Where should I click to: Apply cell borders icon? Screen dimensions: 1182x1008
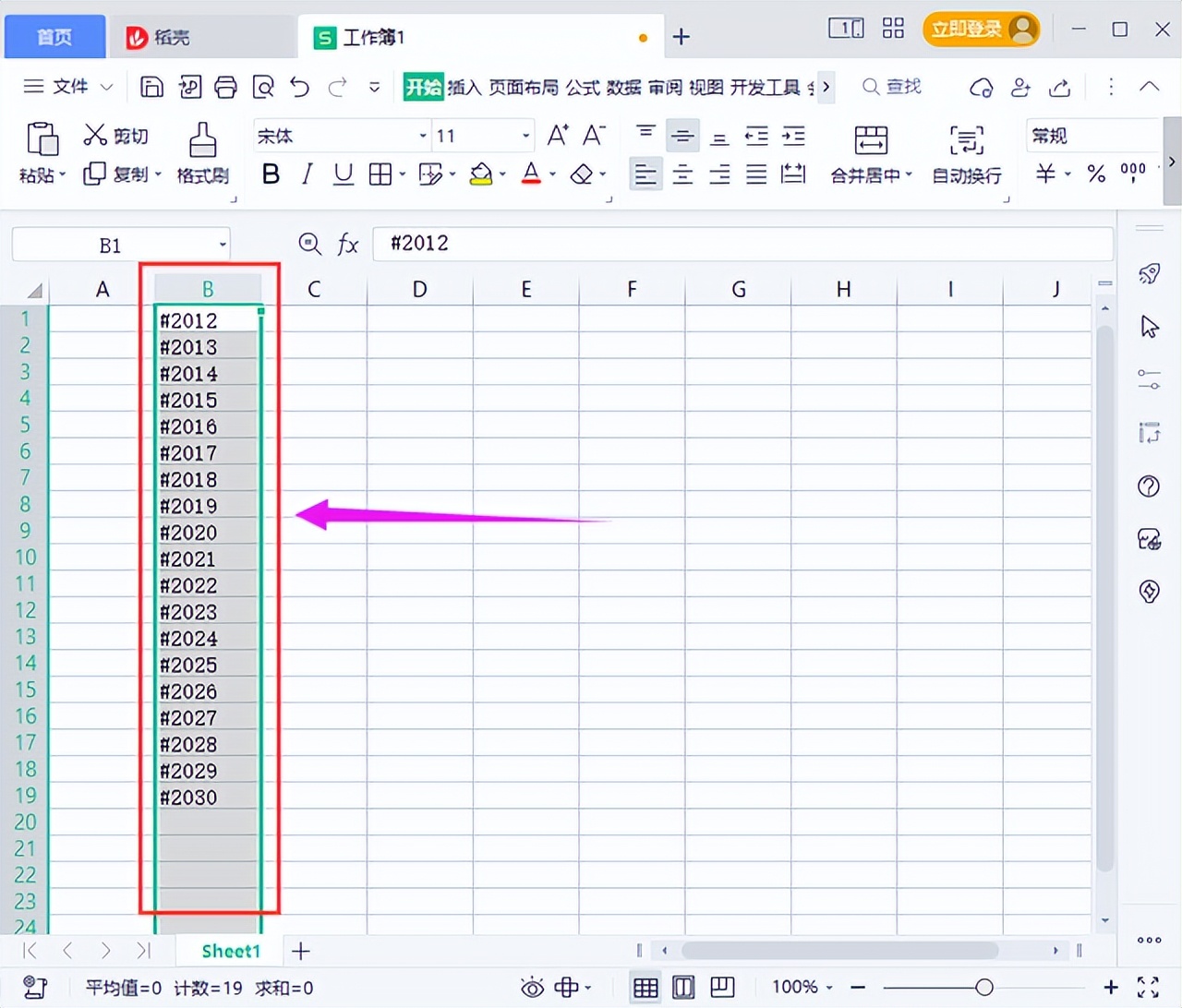point(380,174)
